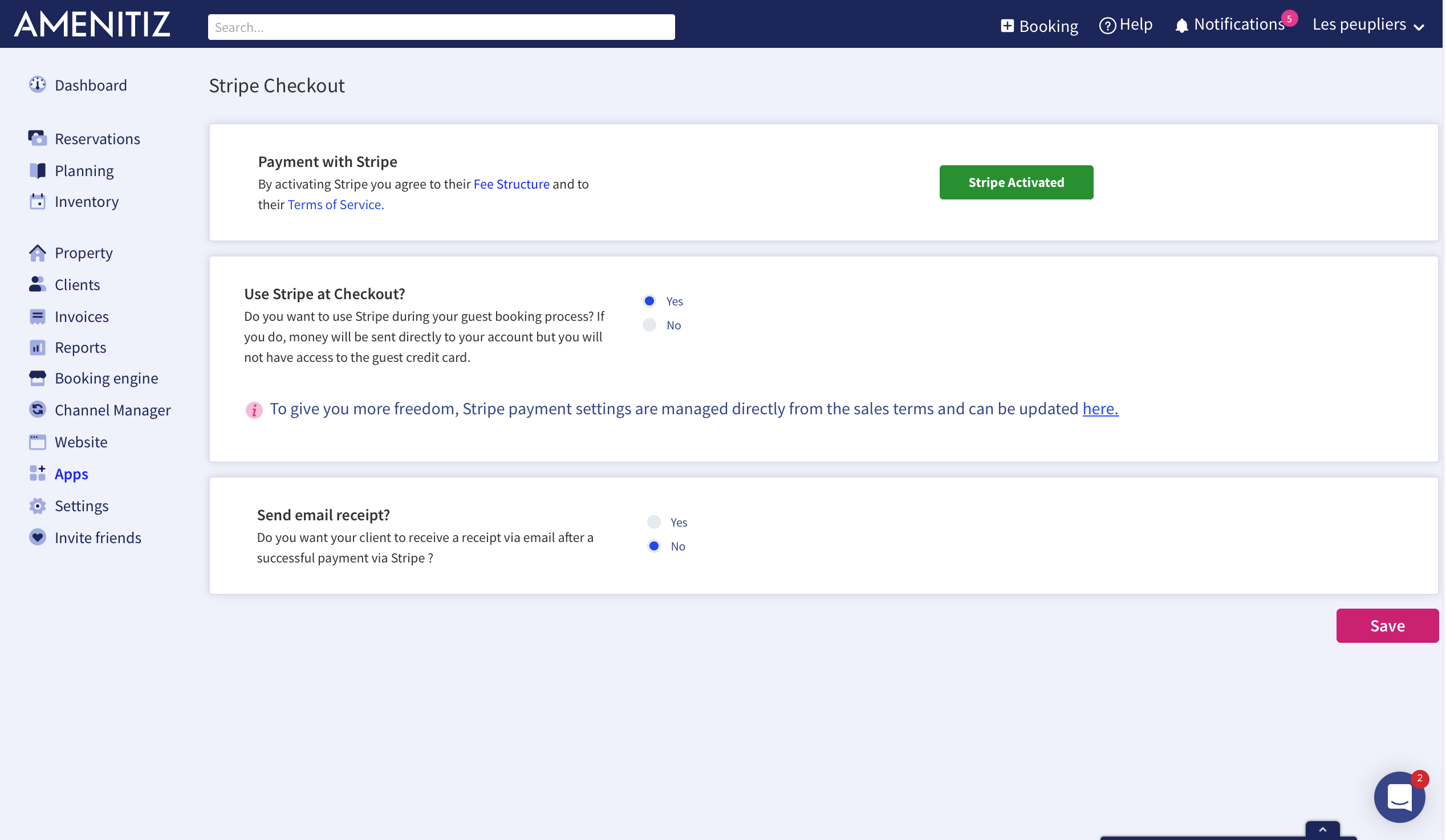This screenshot has width=1446, height=840.
Task: Open the Booking engine menu item
Action: 106,378
